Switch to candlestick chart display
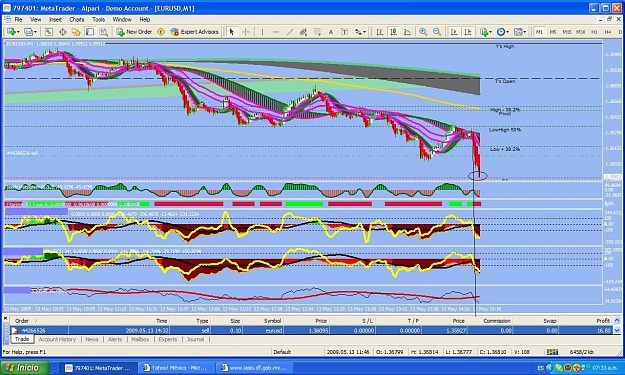625x375 pixels. 393,32
